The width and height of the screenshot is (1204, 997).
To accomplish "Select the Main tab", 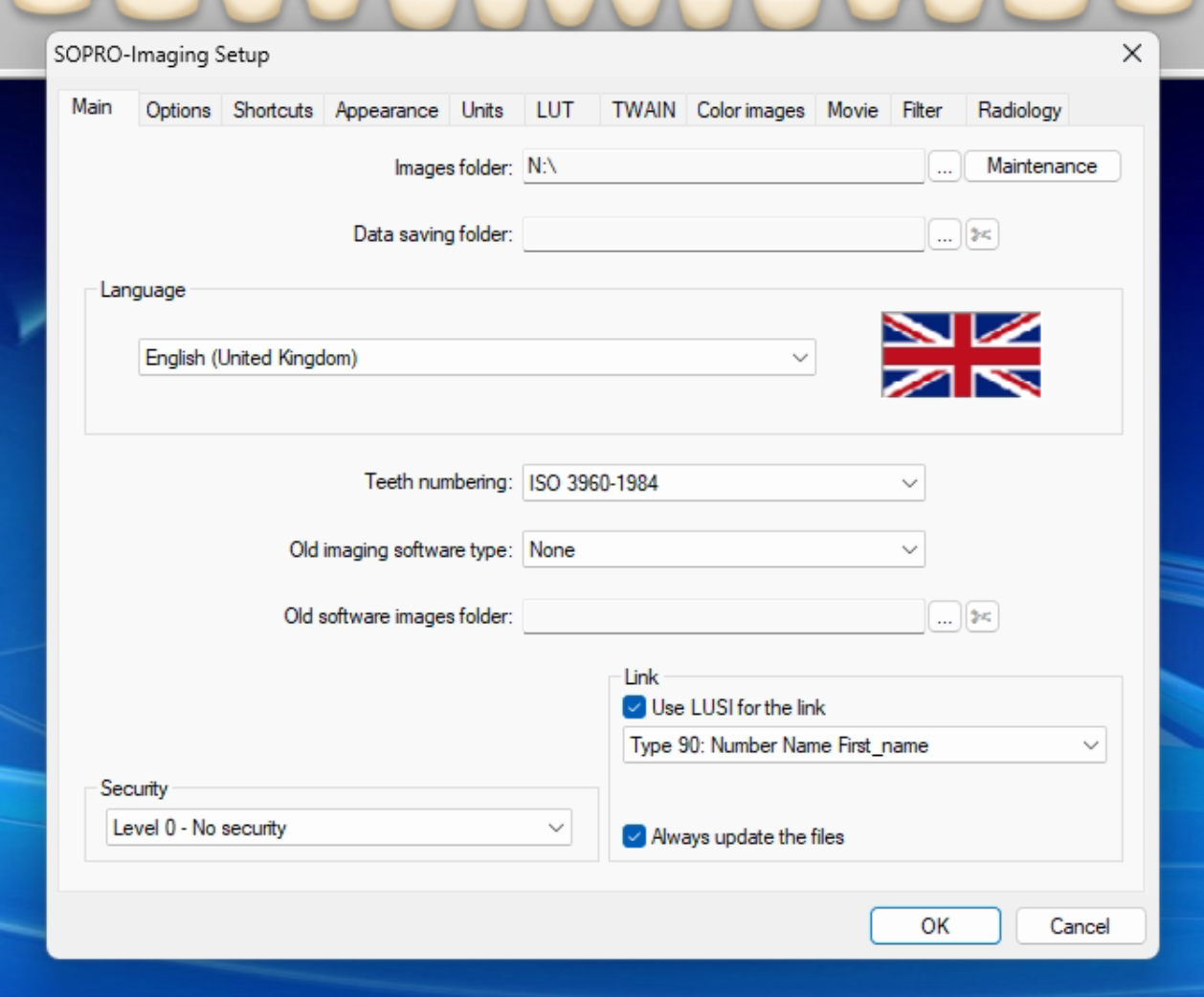I will [x=92, y=107].
